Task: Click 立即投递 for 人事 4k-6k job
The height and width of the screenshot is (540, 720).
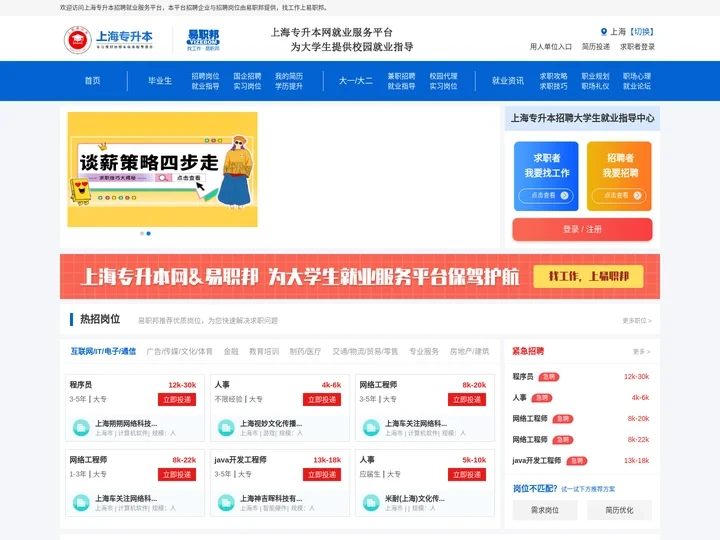Action: pos(322,399)
